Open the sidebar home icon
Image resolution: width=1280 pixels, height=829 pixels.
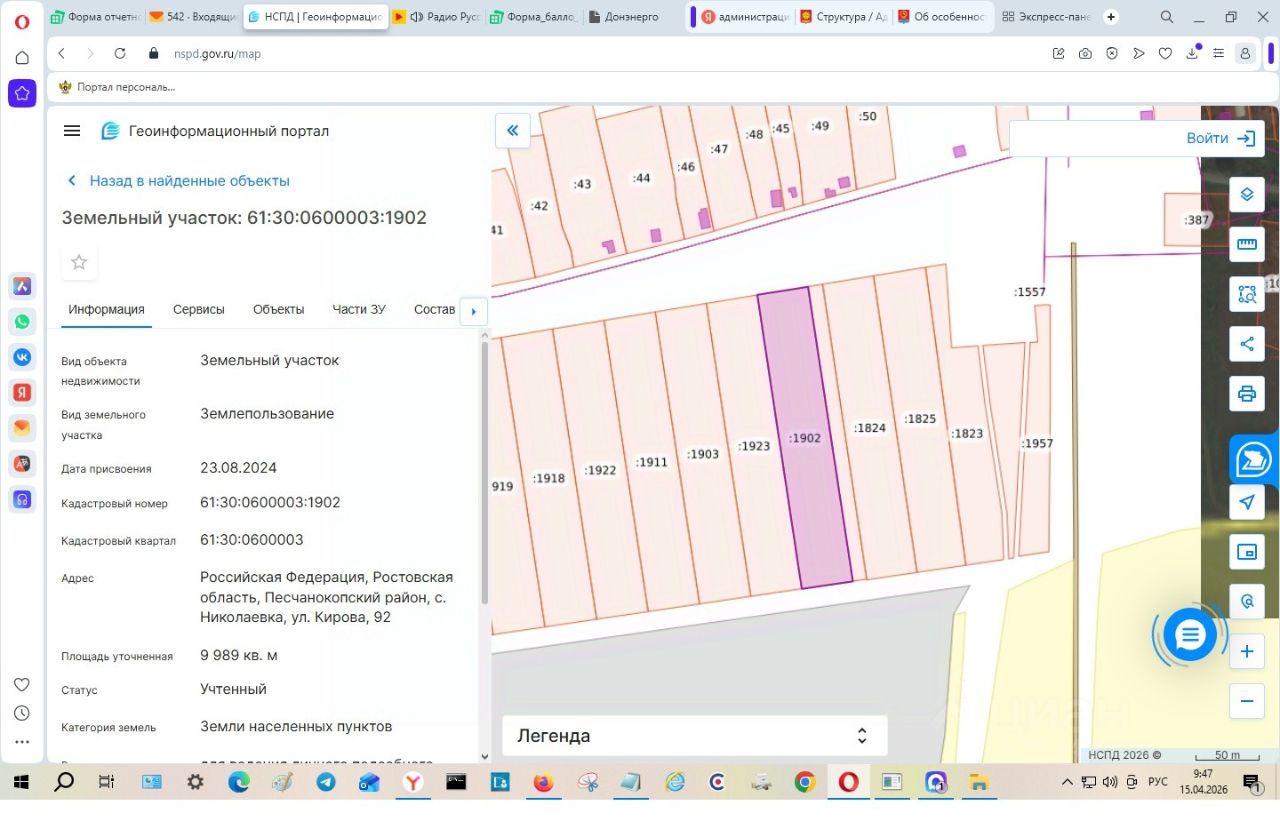22,58
